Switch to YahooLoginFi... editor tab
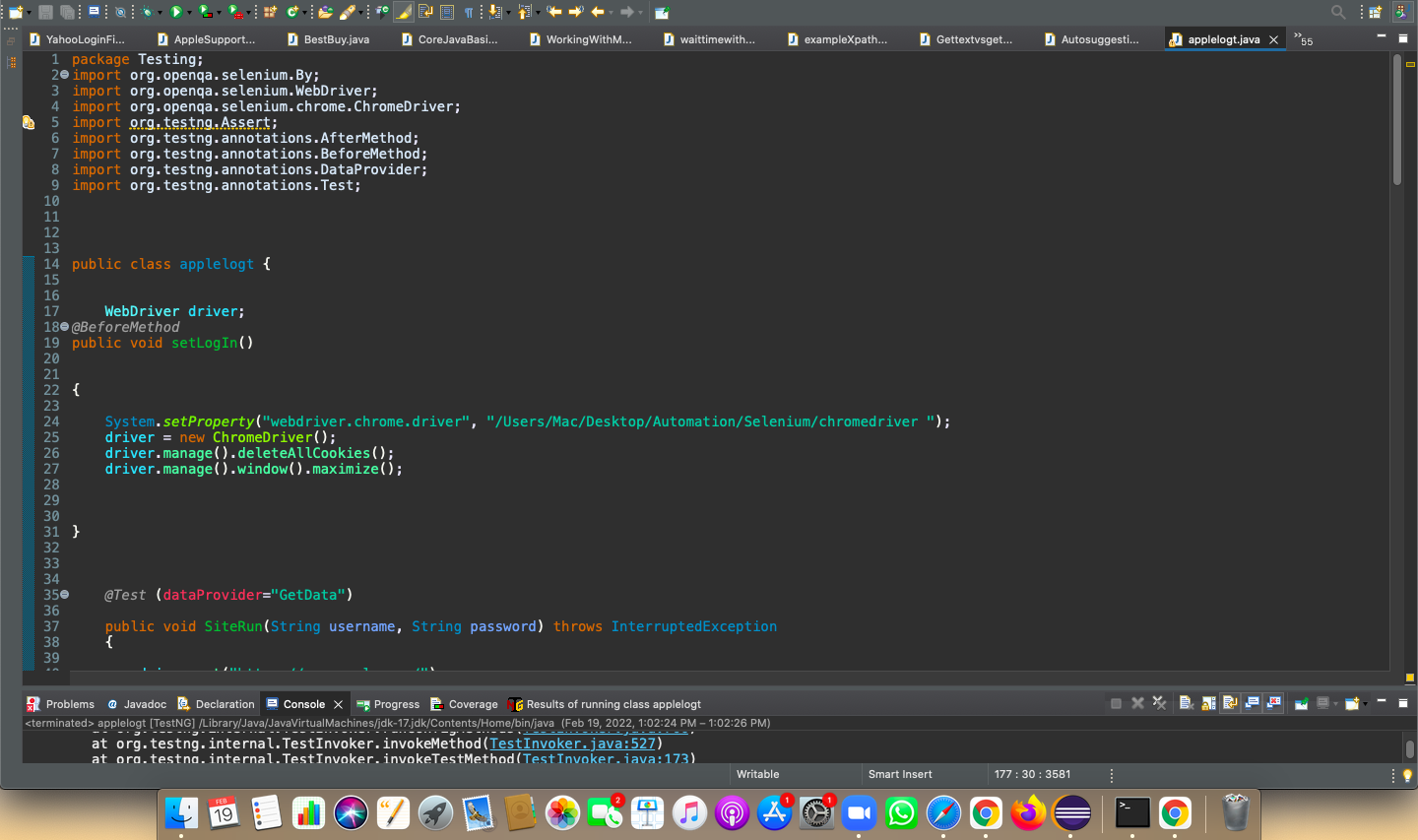This screenshot has width=1418, height=840. tap(77, 39)
